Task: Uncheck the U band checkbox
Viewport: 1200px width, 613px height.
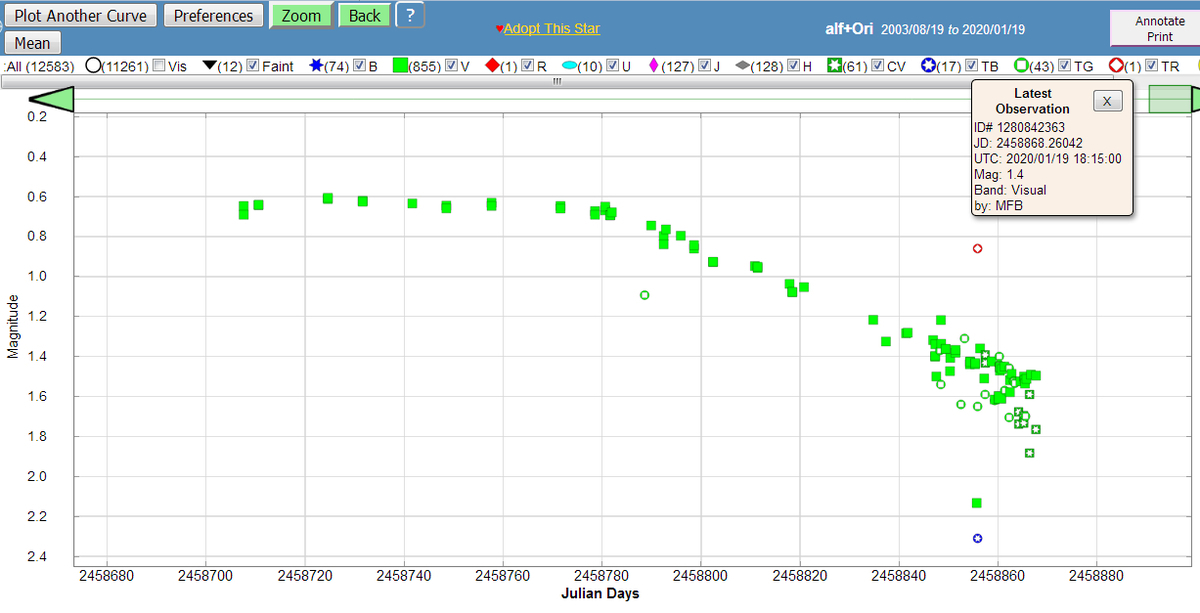Action: pos(613,66)
